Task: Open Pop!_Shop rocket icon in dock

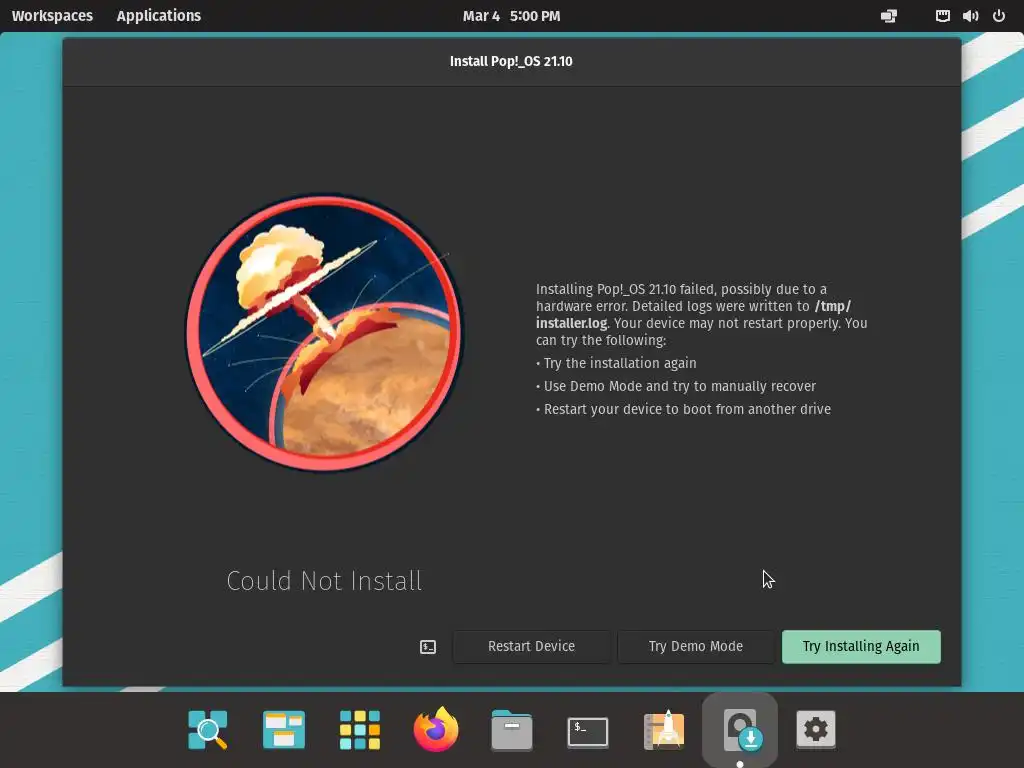Action: [x=664, y=729]
